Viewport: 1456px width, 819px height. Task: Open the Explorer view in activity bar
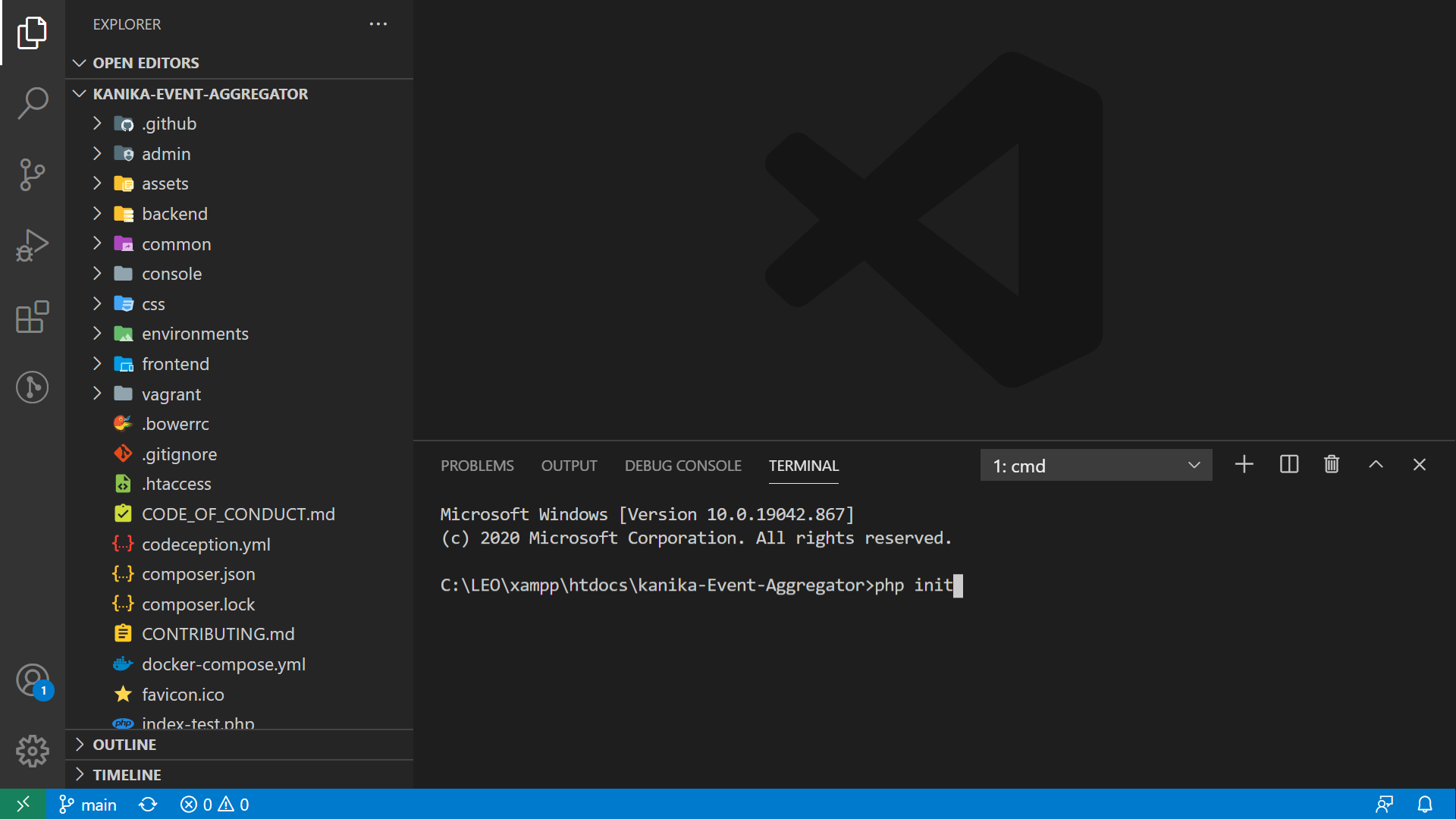pyautogui.click(x=32, y=32)
